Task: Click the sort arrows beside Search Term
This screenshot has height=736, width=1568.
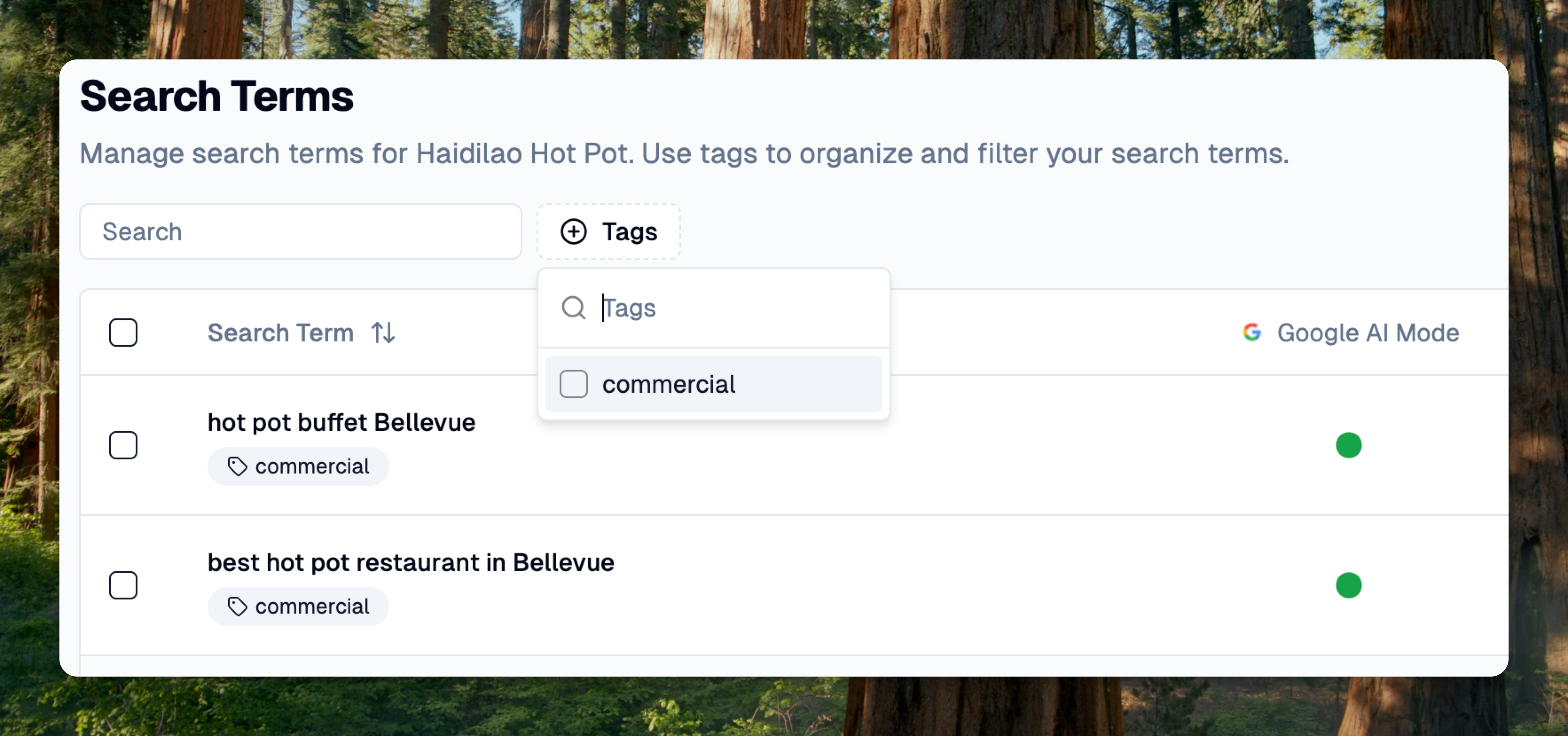Action: 384,333
